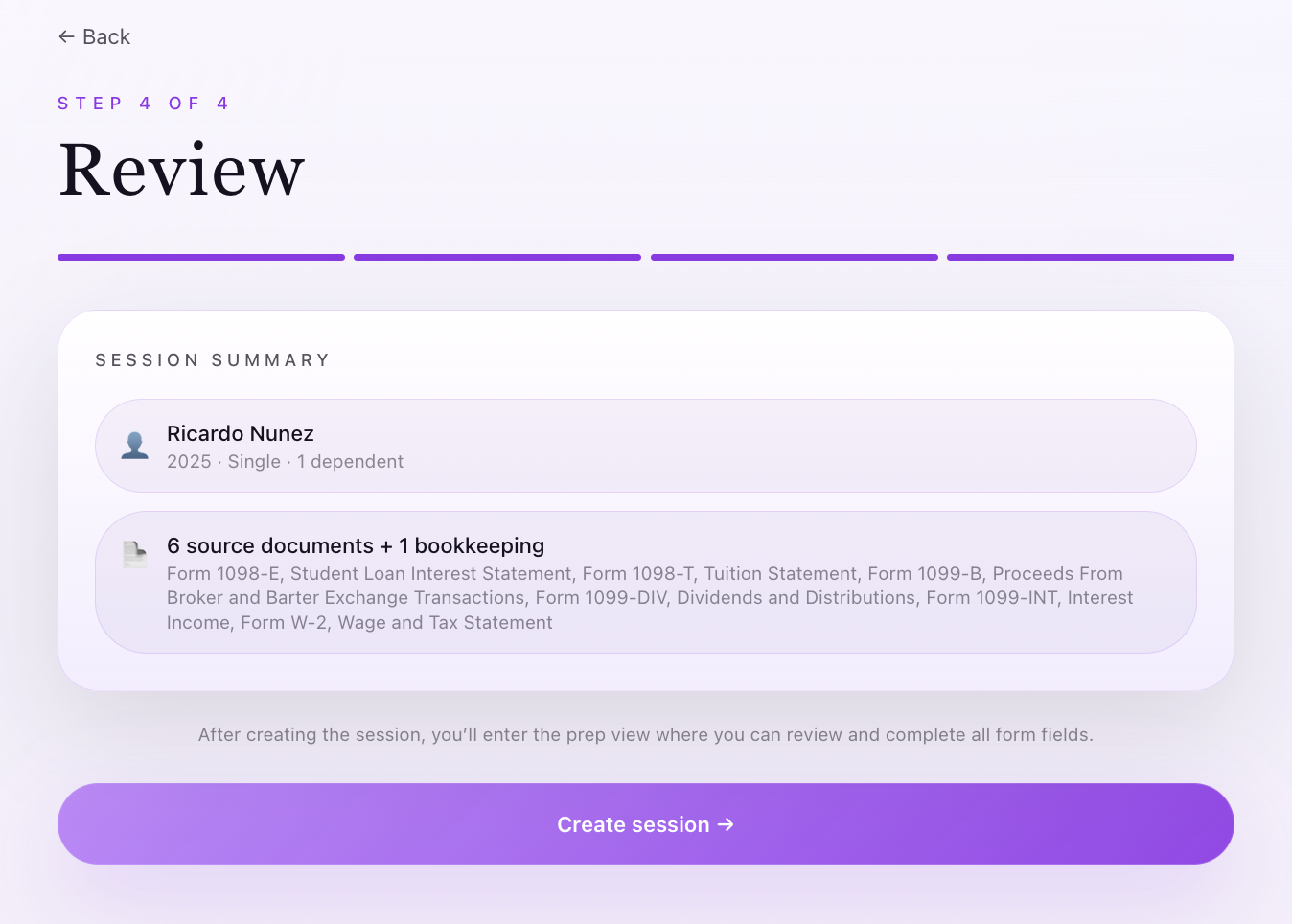
Task: Click the Create session button
Action: coord(645,824)
